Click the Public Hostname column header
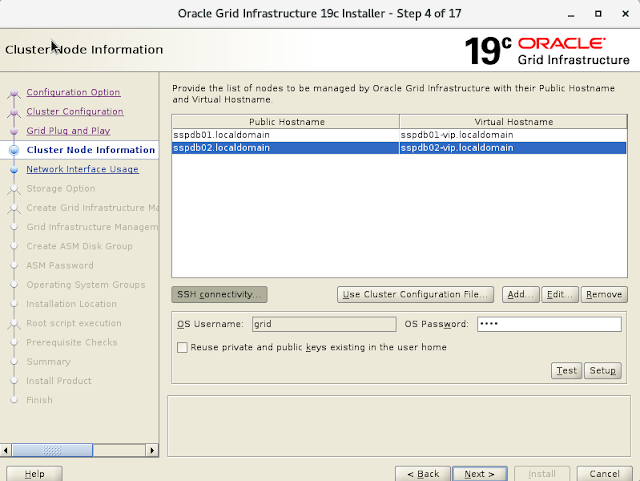 [x=286, y=122]
